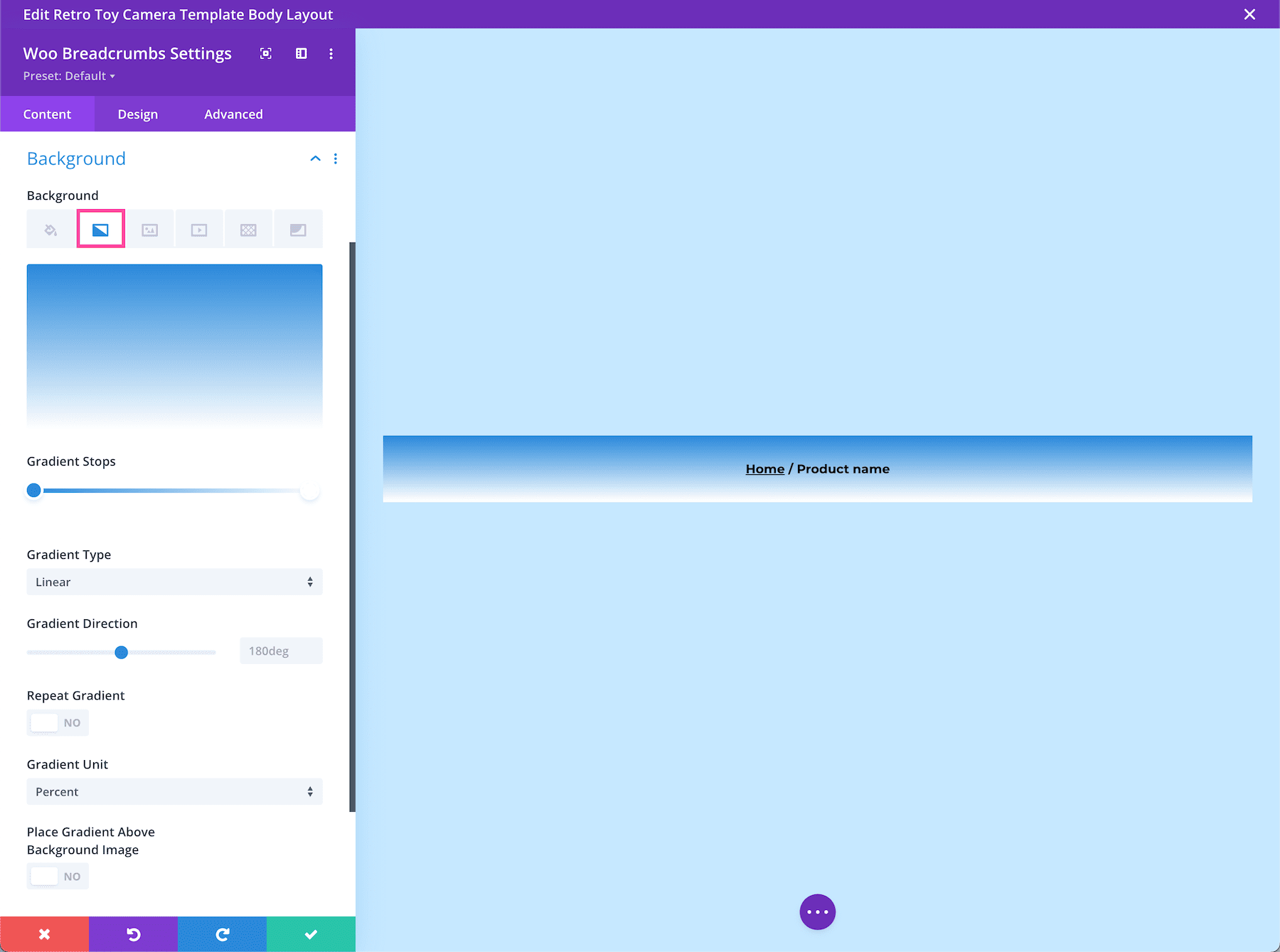Open the Gradient Type dropdown
The height and width of the screenshot is (952, 1280).
174,582
